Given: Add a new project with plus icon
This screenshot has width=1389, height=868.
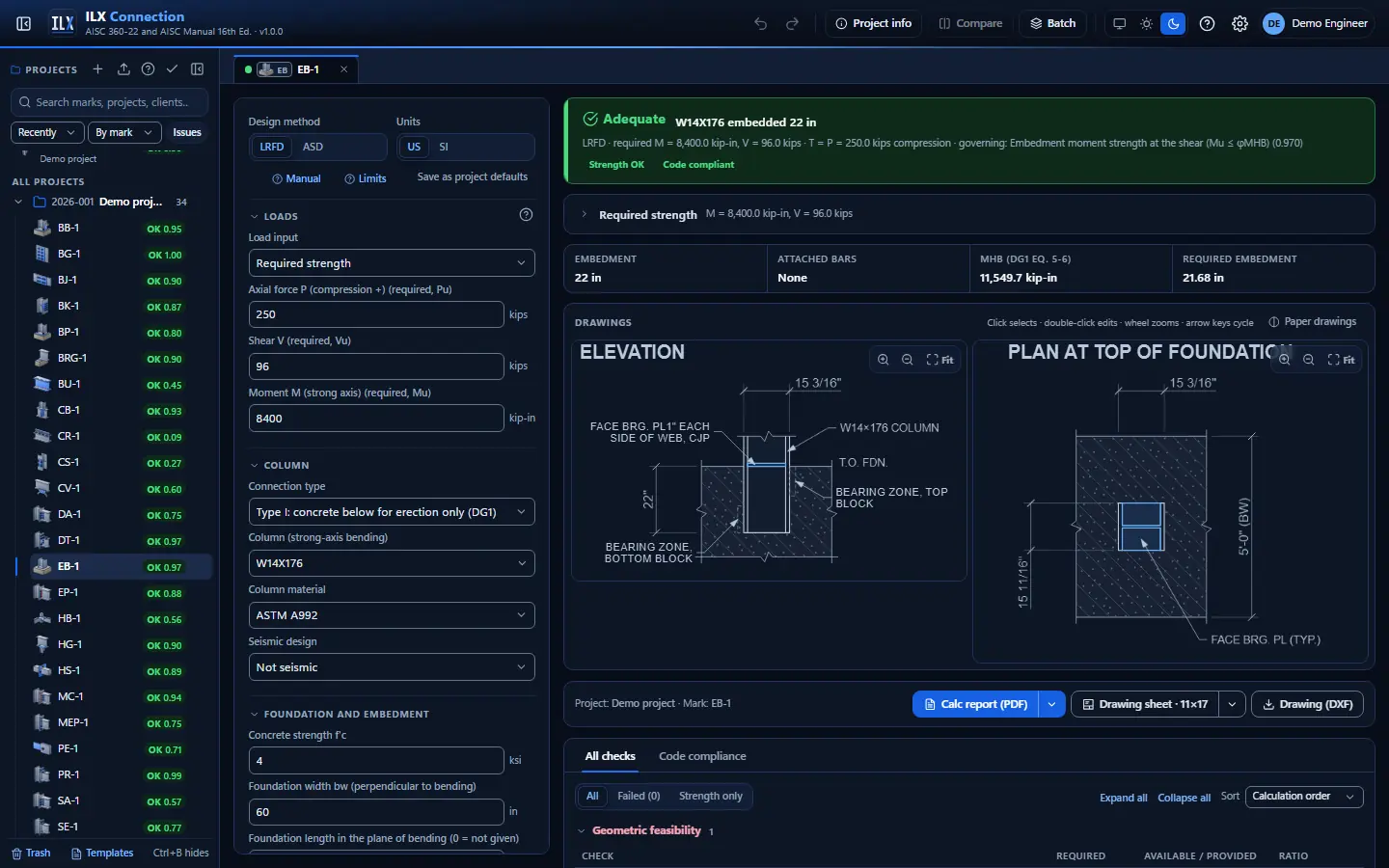Looking at the screenshot, I should pos(97,69).
